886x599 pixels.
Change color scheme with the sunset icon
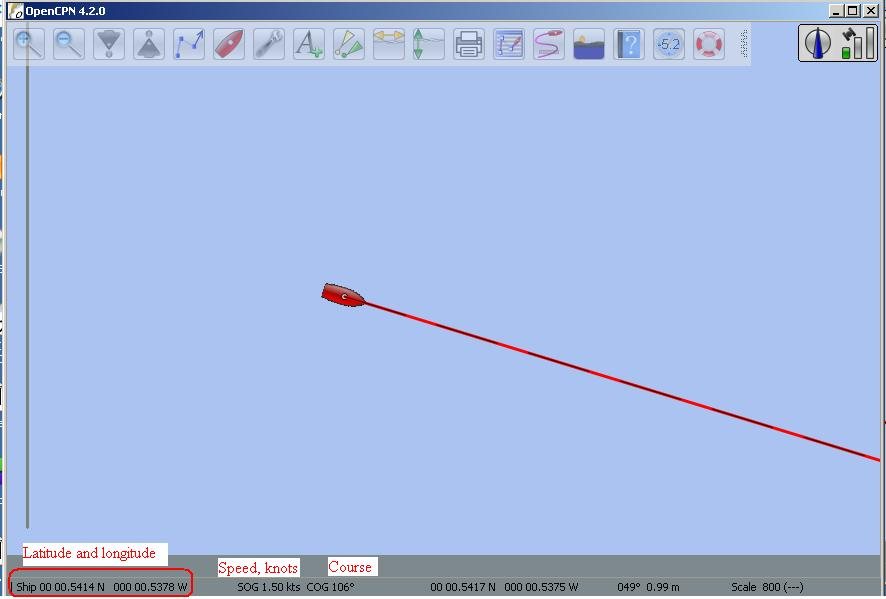coord(589,44)
